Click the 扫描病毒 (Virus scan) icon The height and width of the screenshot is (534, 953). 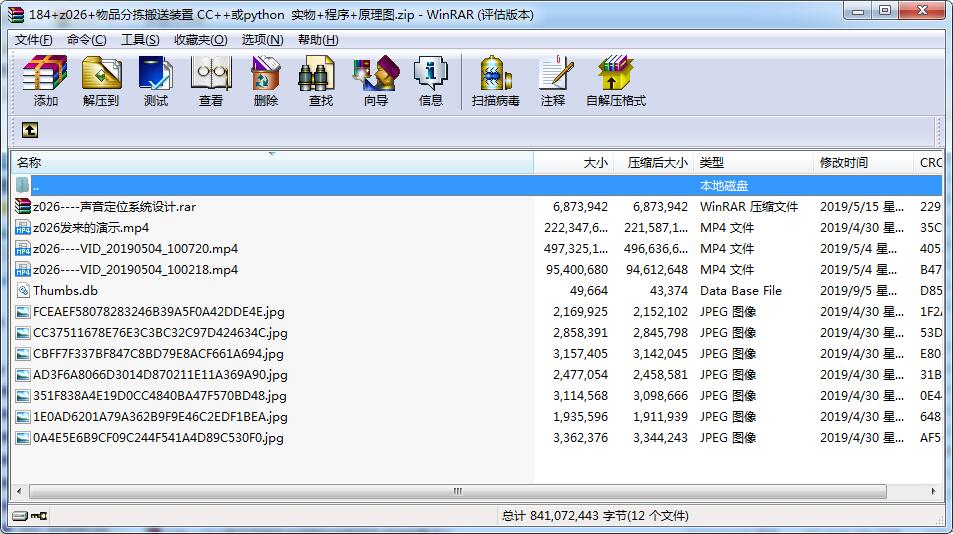(x=495, y=81)
